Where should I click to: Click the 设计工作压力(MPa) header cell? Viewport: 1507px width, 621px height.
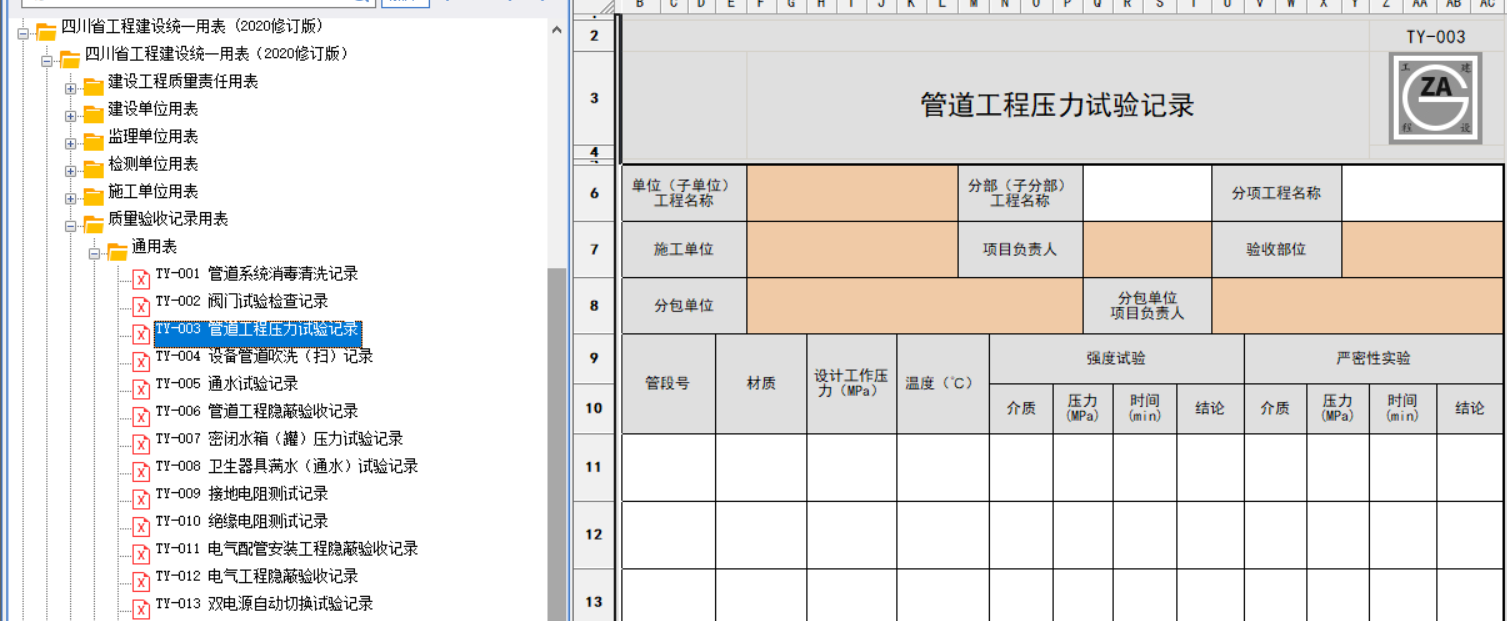[851, 384]
